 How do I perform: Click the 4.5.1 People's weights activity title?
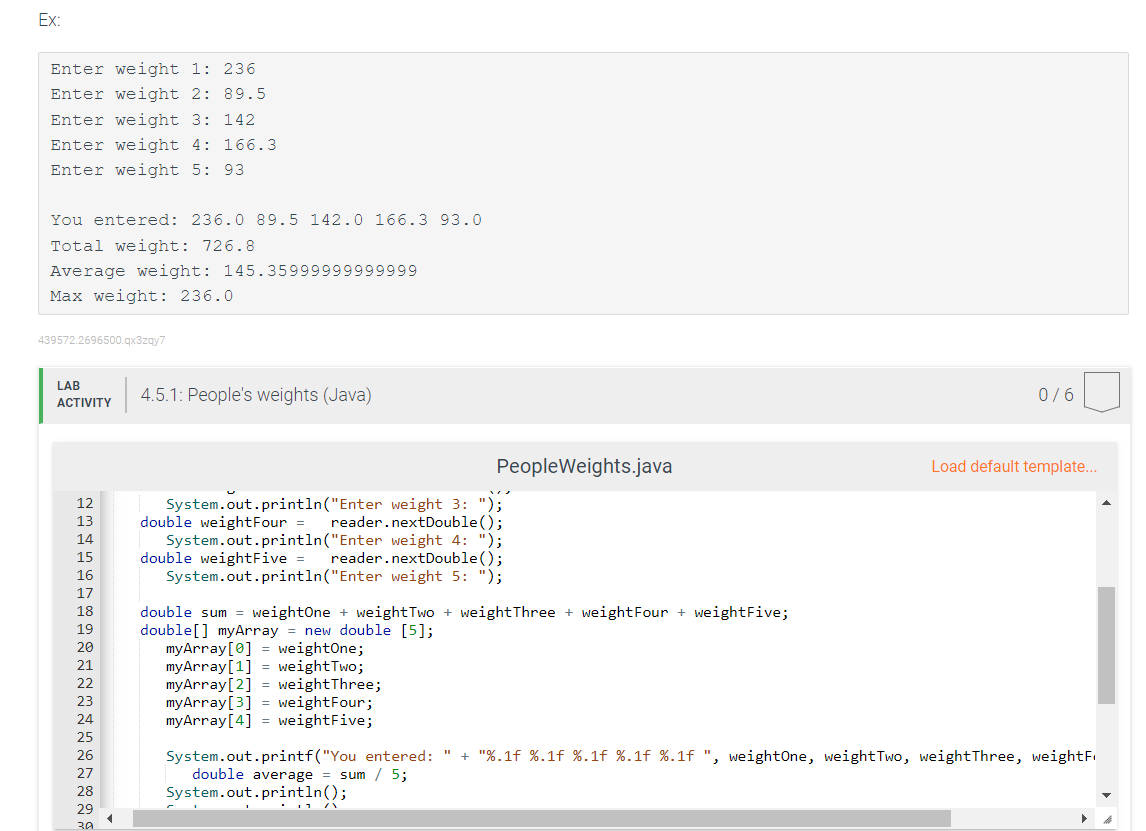click(256, 396)
